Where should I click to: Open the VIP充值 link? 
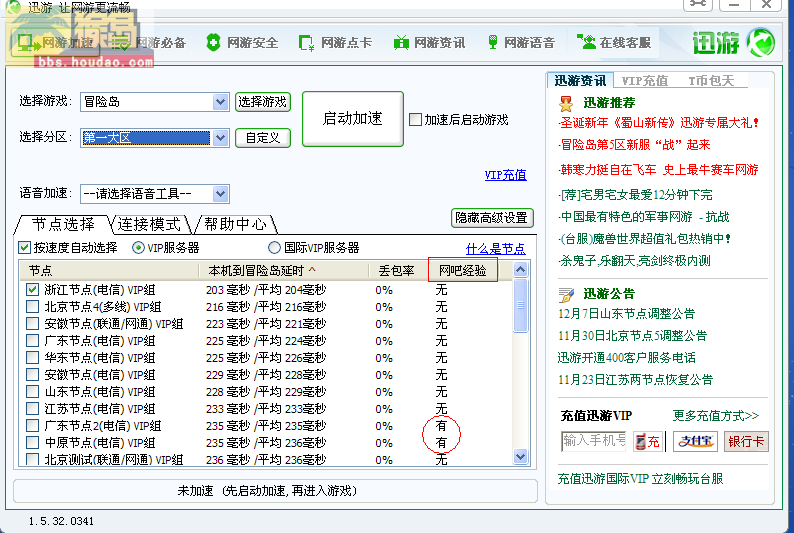[x=505, y=175]
